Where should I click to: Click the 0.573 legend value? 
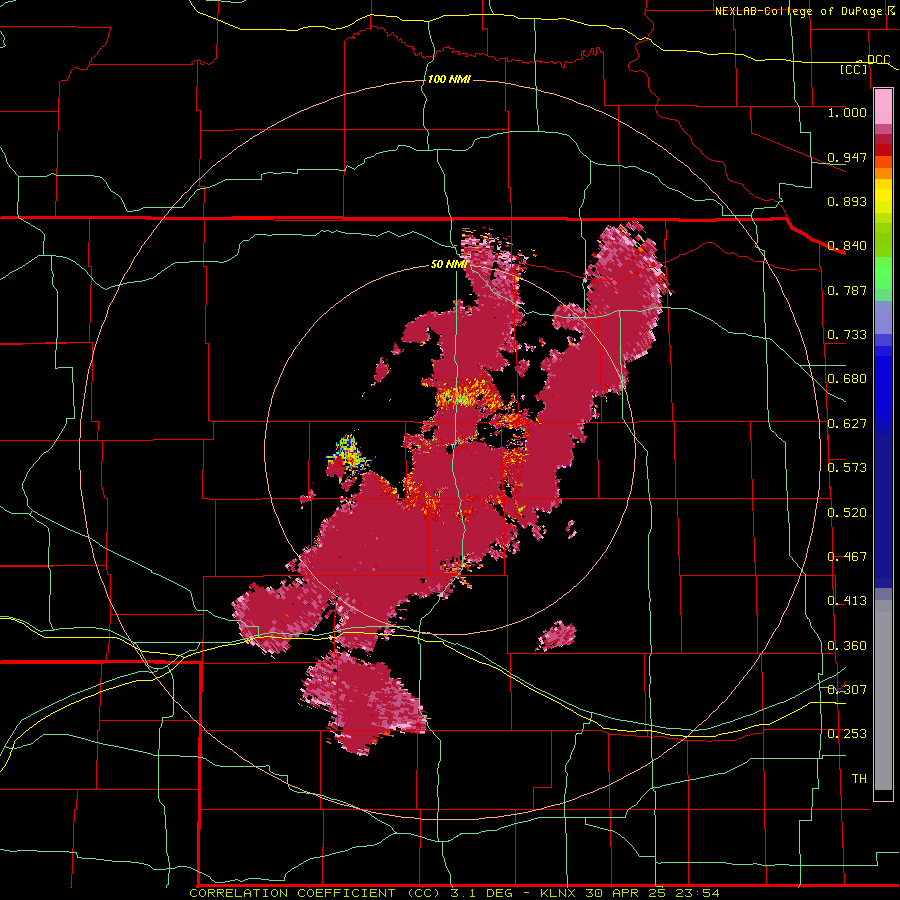(x=847, y=468)
